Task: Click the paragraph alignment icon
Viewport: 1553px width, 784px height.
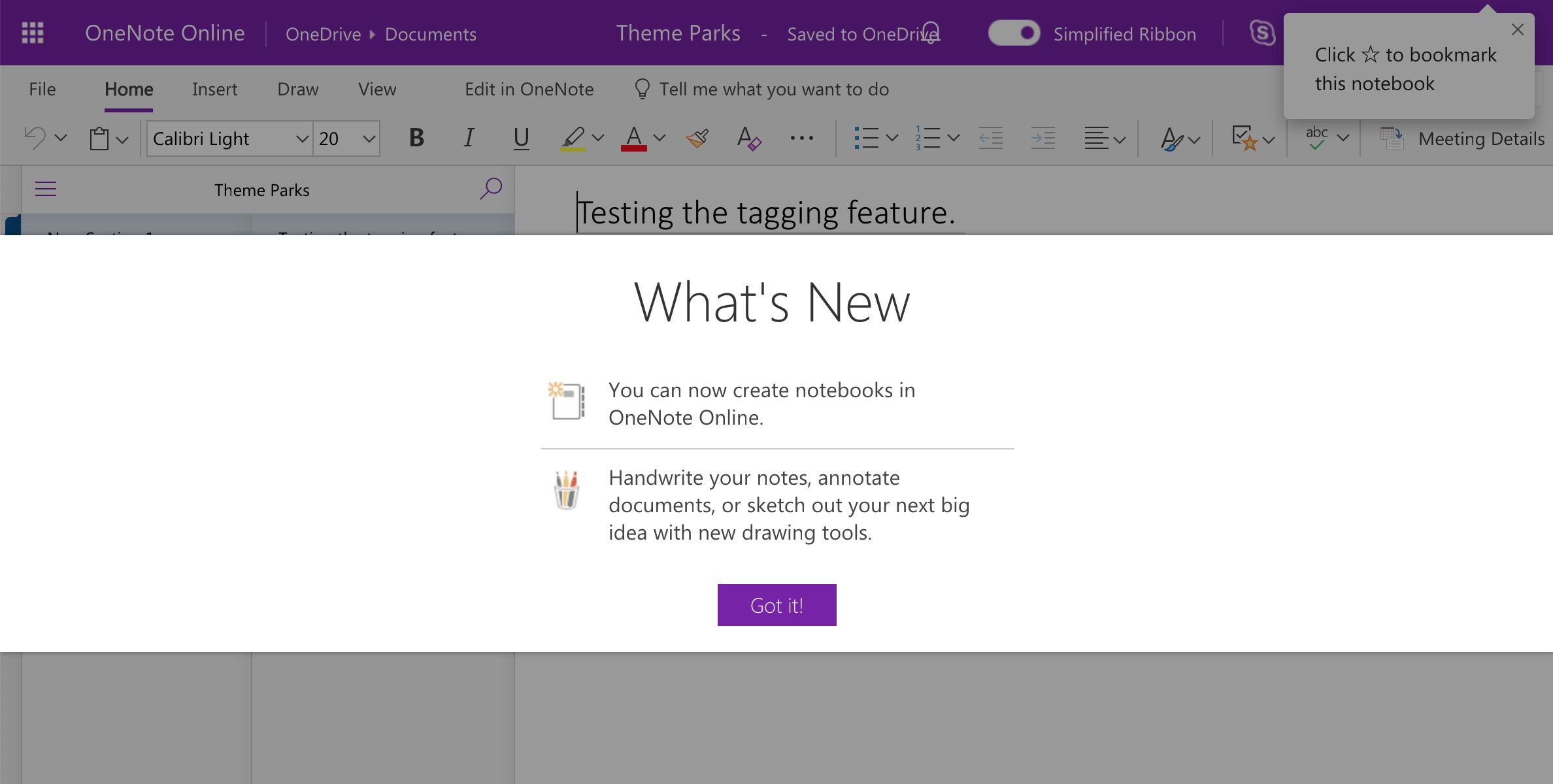Action: coord(1096,138)
